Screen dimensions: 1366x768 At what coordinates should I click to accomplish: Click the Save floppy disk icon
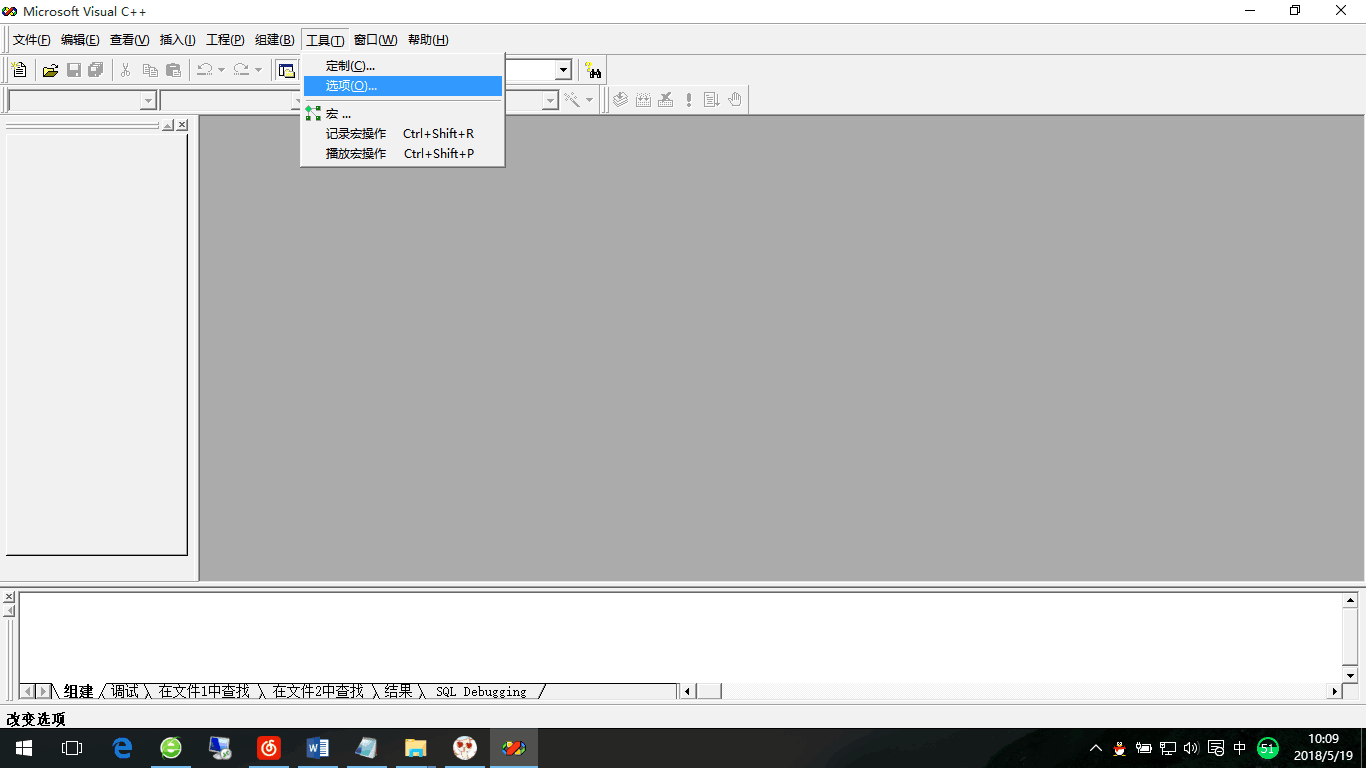tap(73, 70)
